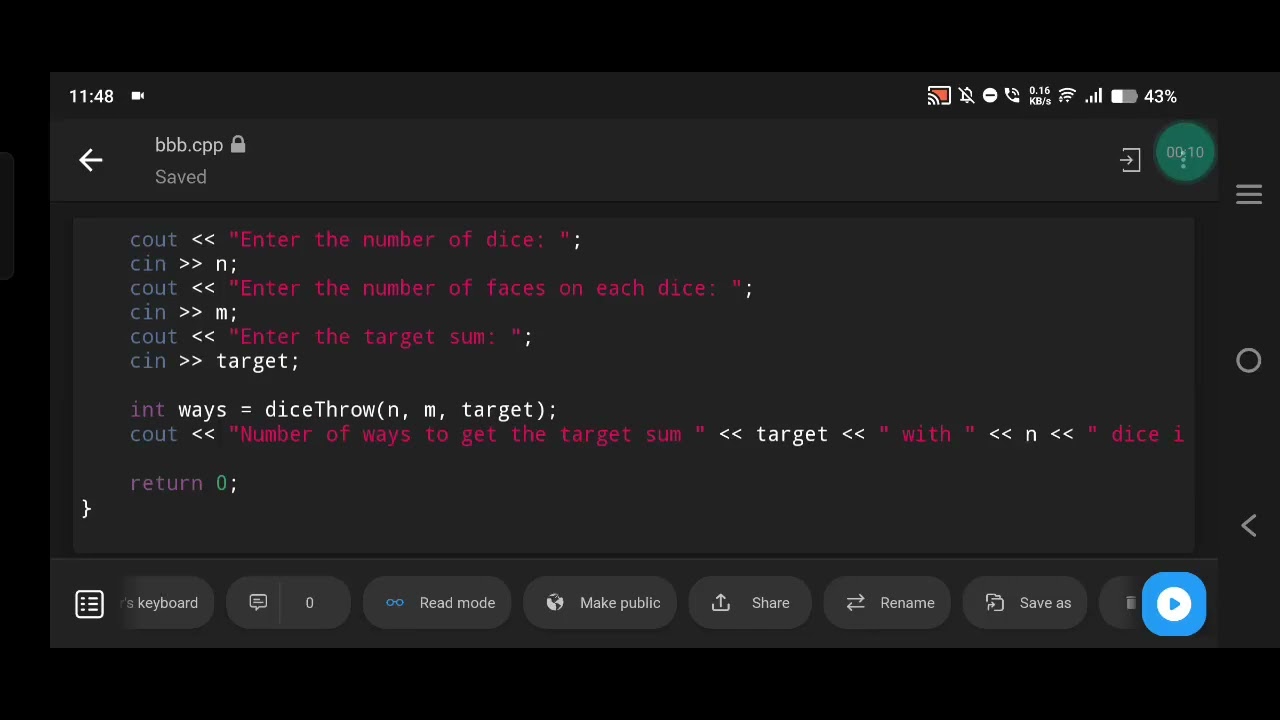Open Android recents hamburger nav icon
Viewport: 1280px width, 720px height.
click(1249, 194)
